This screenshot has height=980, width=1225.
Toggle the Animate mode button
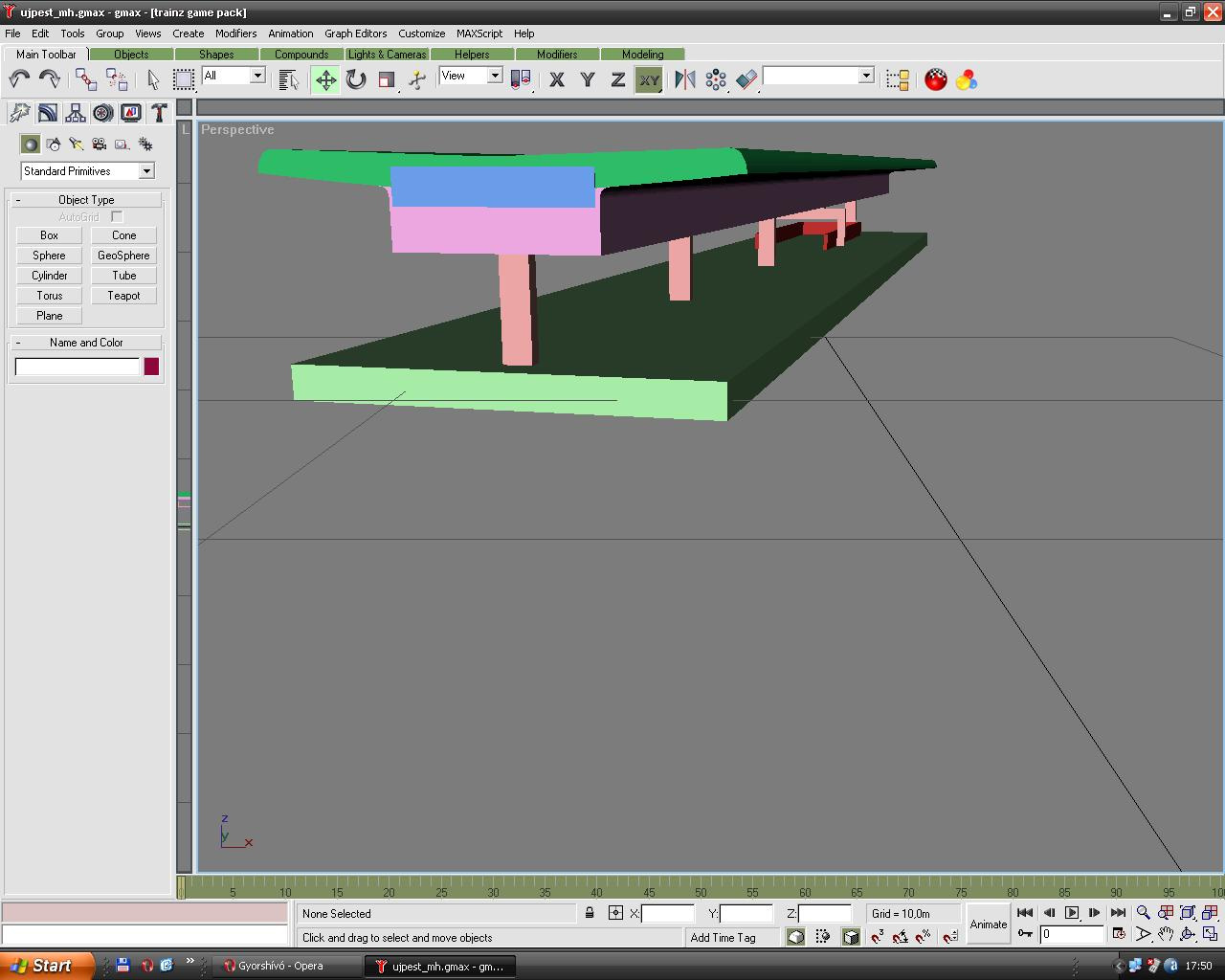[989, 924]
